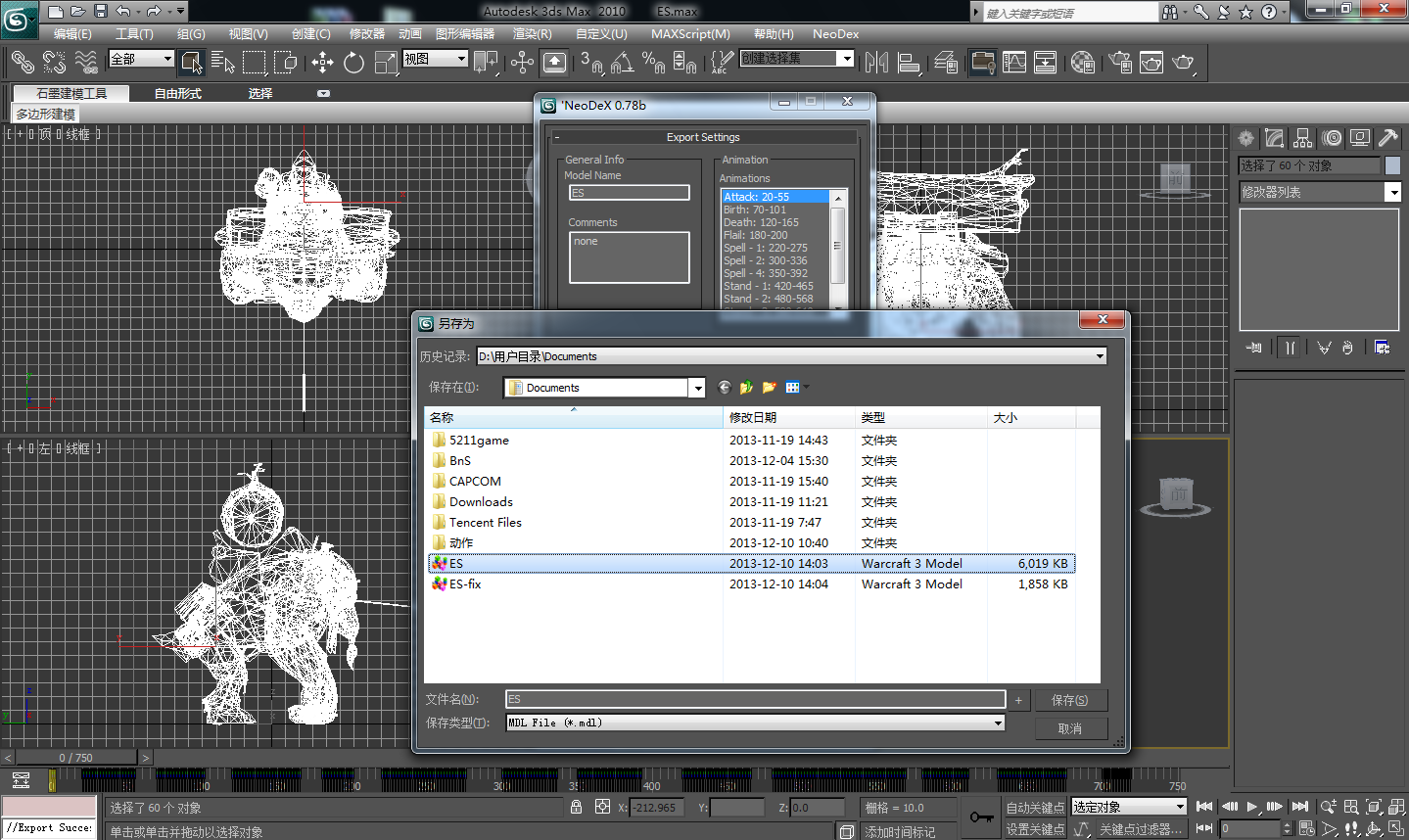This screenshot has width=1409, height=840.
Task: Click Select and Manipulate icon
Action: [522, 63]
